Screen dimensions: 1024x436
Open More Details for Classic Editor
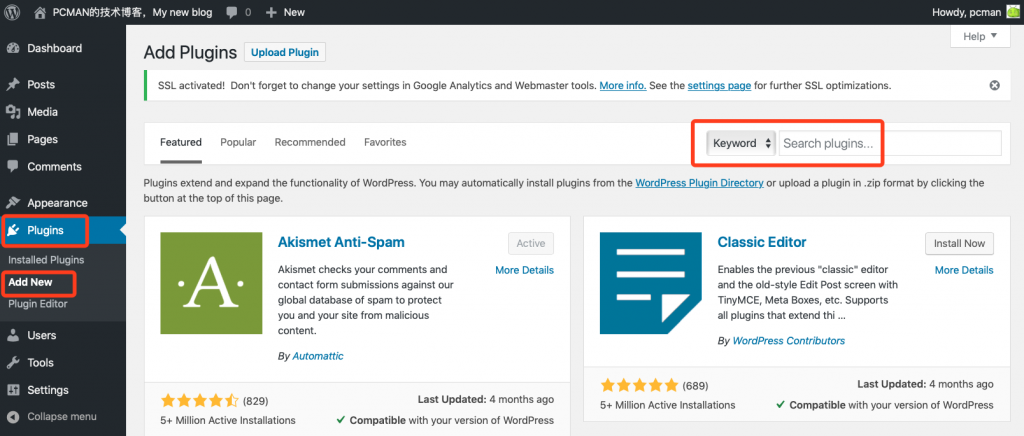[964, 270]
